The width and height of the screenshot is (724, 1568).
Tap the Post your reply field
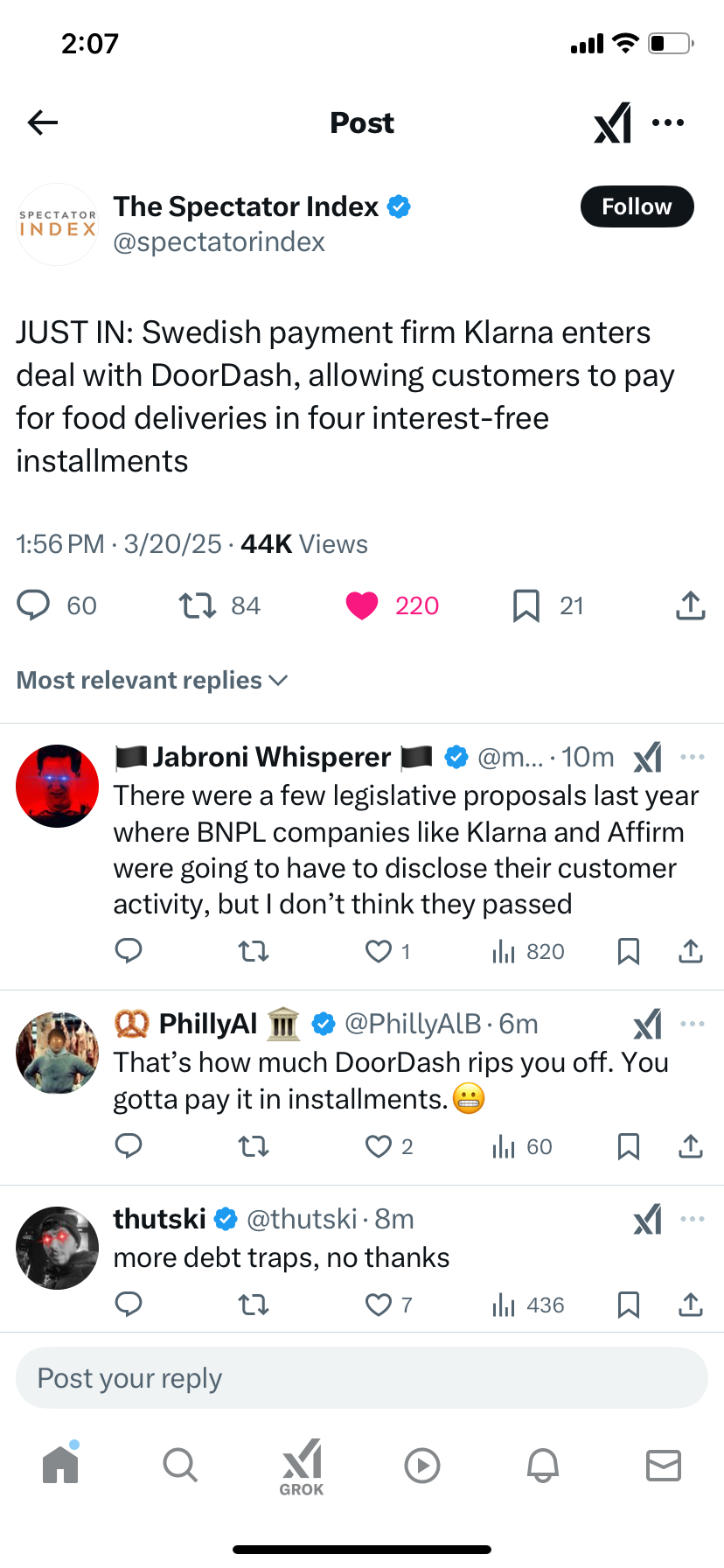[x=362, y=1378]
